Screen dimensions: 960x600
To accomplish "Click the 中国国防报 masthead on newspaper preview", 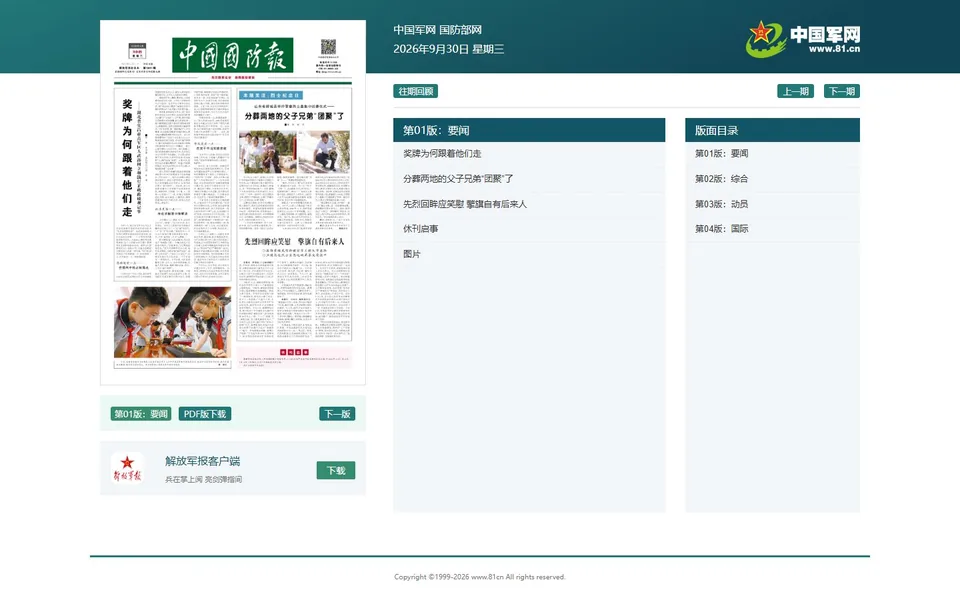I will point(233,55).
